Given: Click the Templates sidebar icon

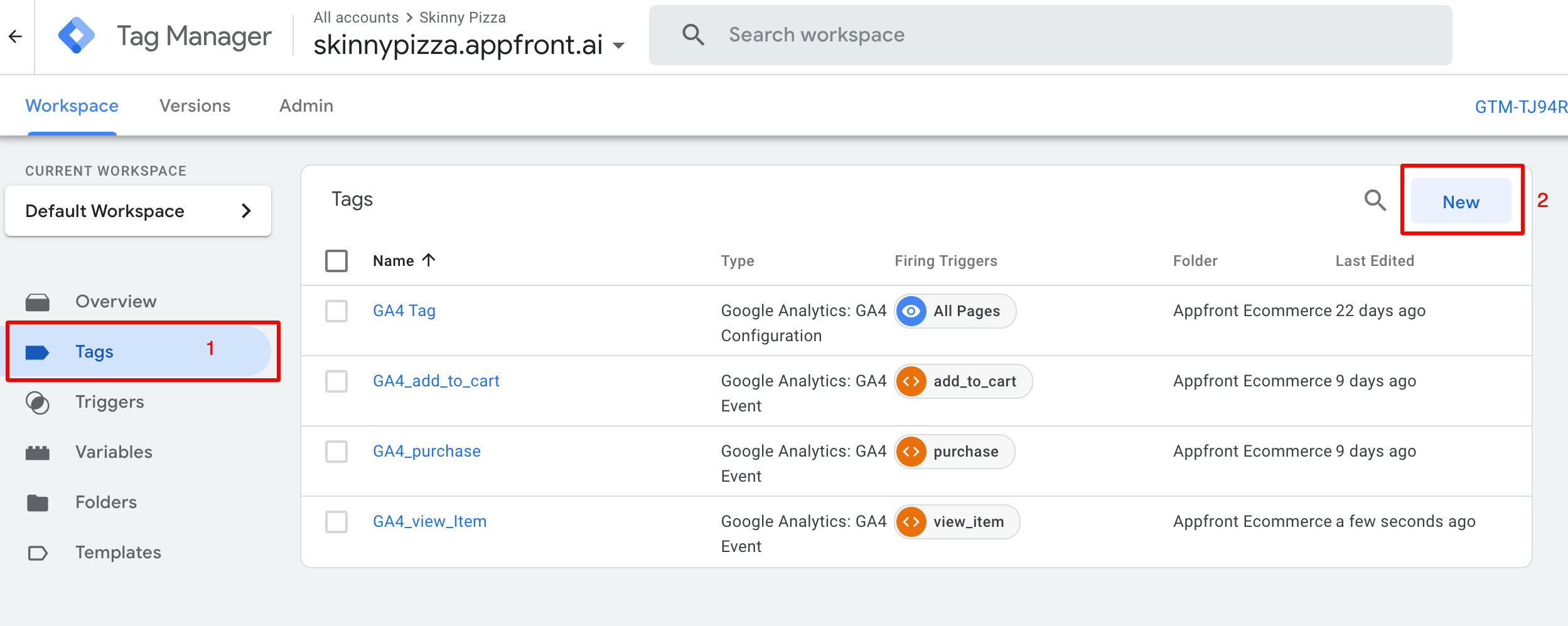Looking at the screenshot, I should pyautogui.click(x=38, y=553).
